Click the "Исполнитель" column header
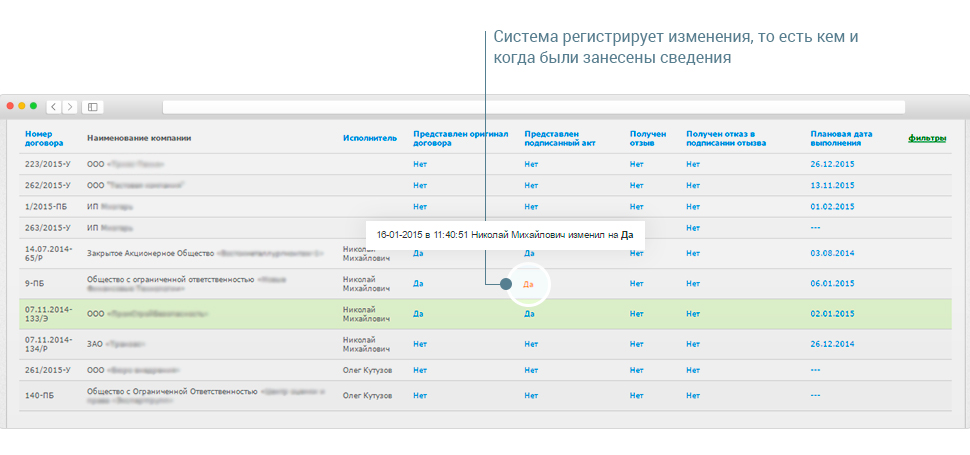The image size is (970, 455). (x=370, y=138)
